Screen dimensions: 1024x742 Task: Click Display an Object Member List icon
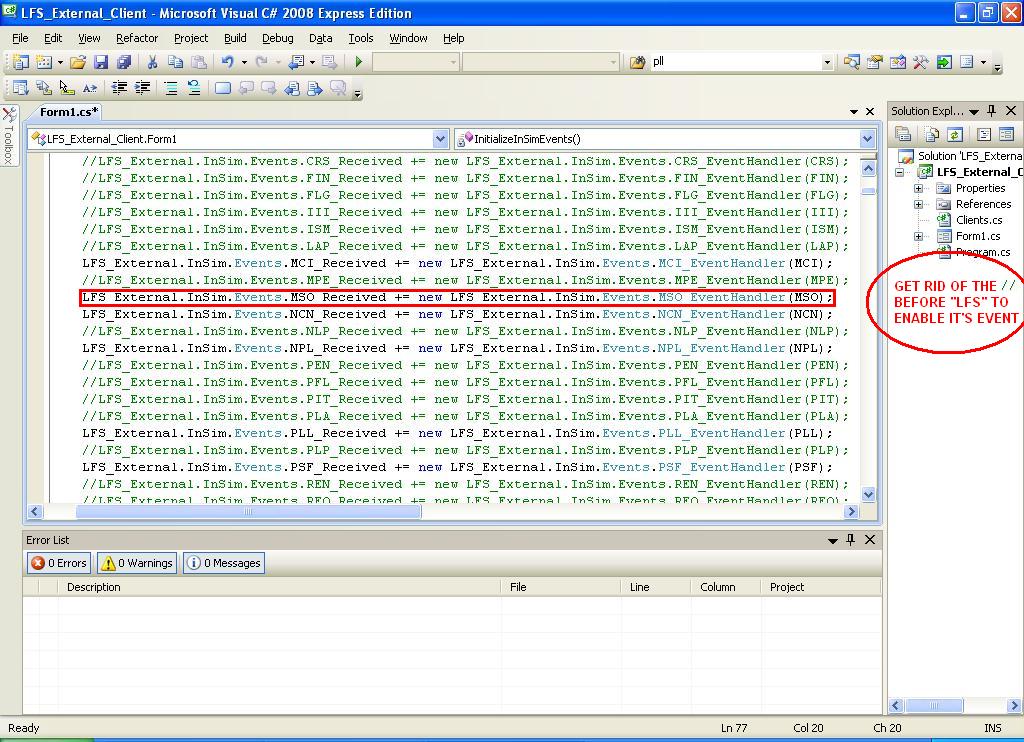point(21,88)
